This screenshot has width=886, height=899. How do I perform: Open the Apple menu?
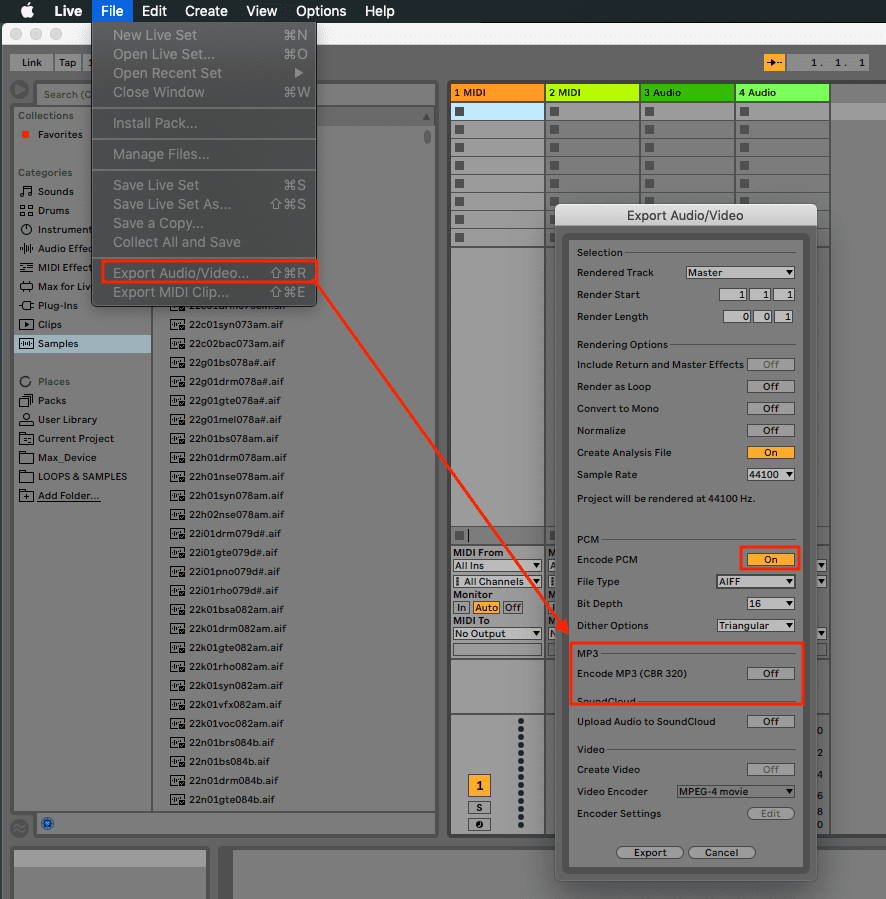pos(27,11)
